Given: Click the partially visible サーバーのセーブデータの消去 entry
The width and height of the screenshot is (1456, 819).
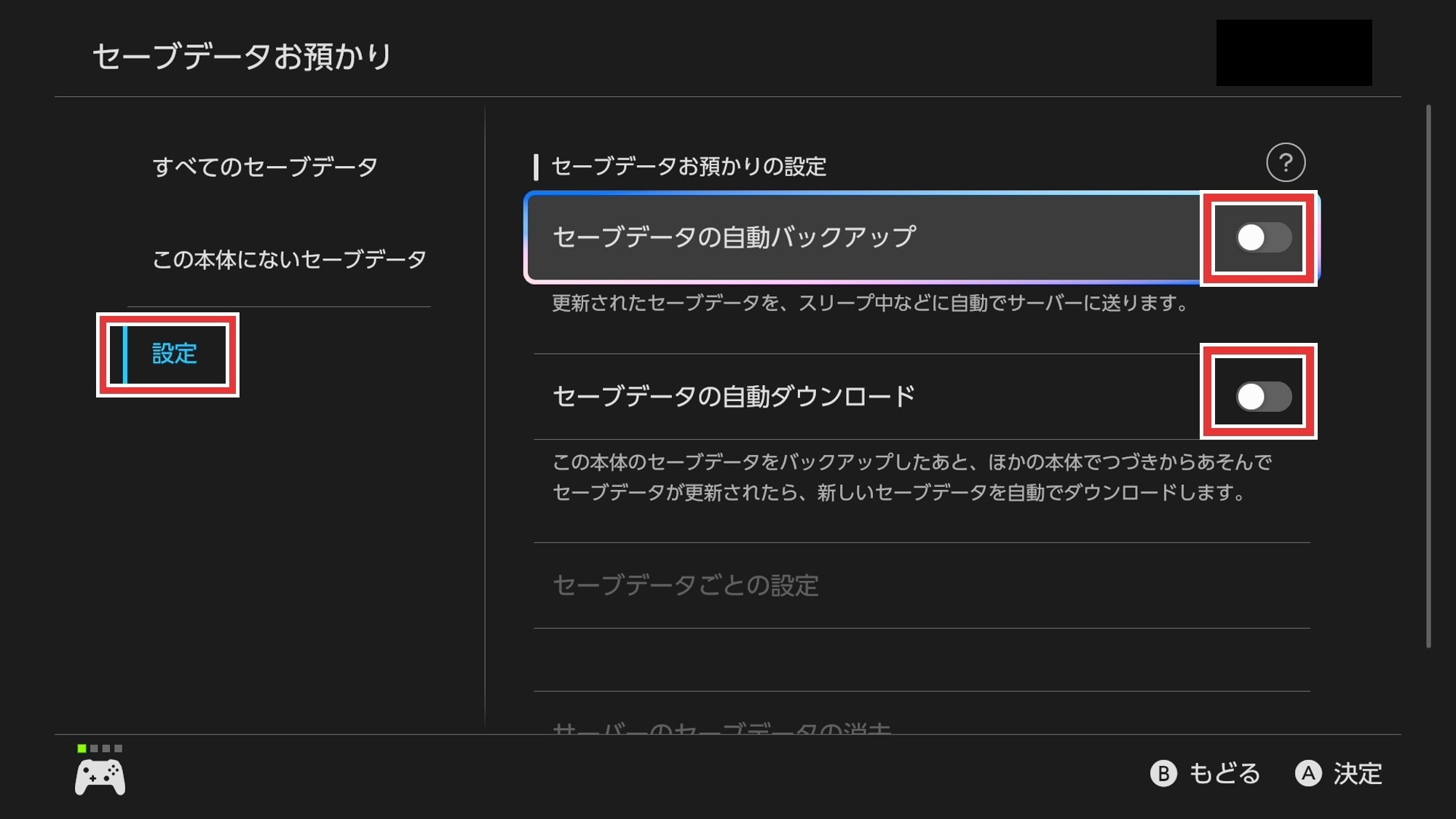Looking at the screenshot, I should tap(721, 728).
